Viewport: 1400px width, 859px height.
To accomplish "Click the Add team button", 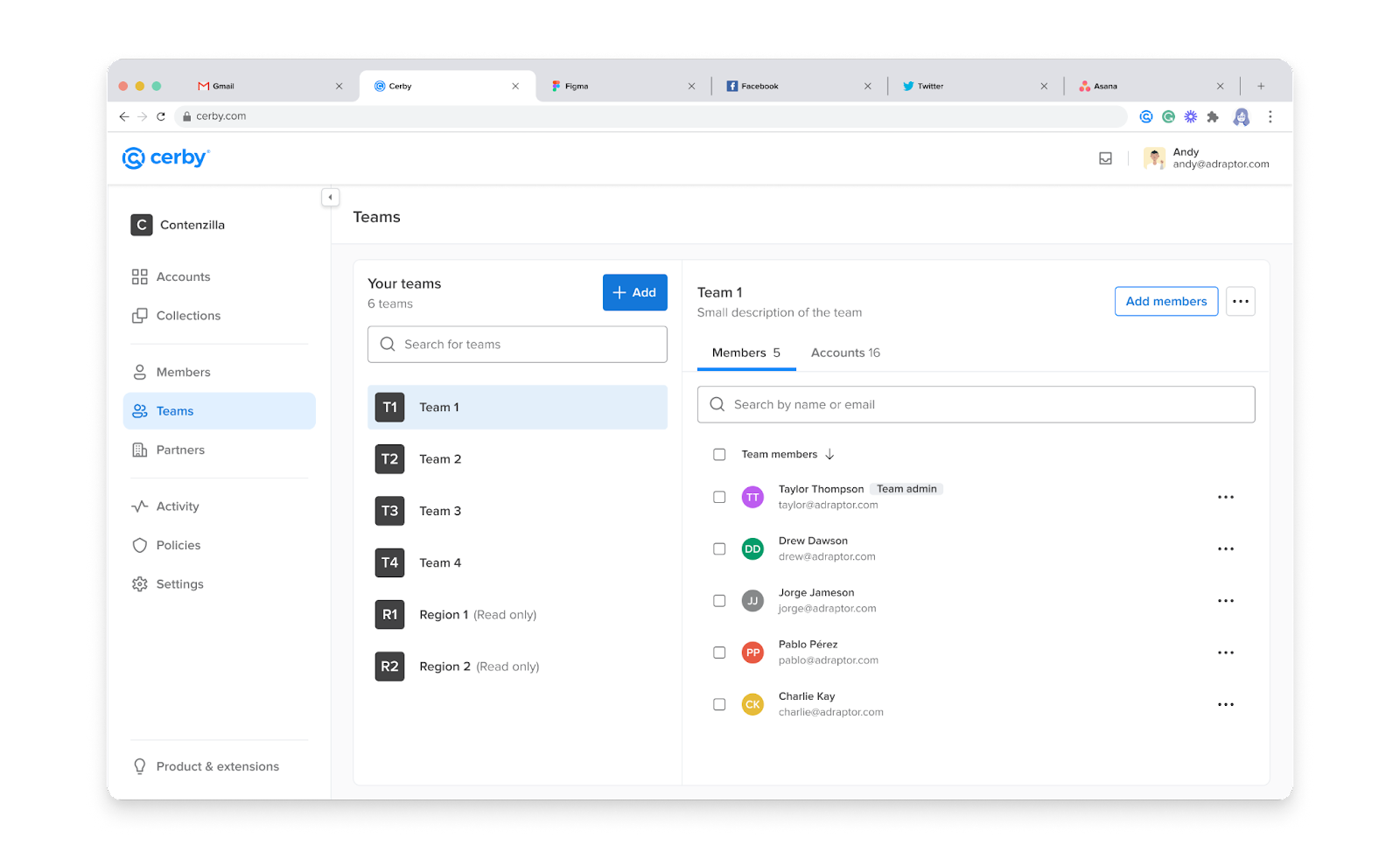I will point(634,292).
